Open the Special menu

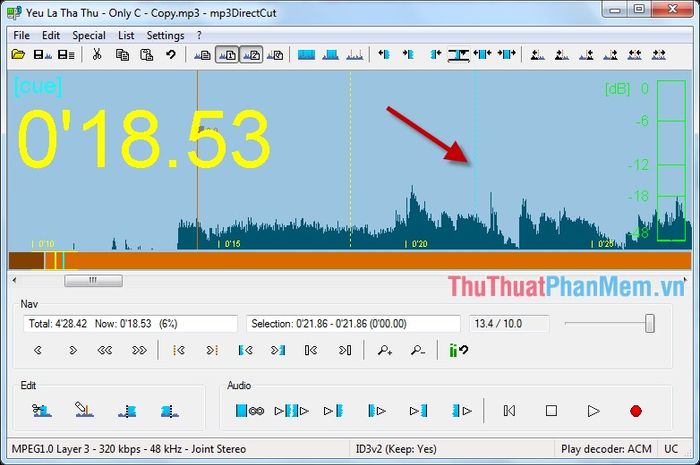tap(89, 35)
